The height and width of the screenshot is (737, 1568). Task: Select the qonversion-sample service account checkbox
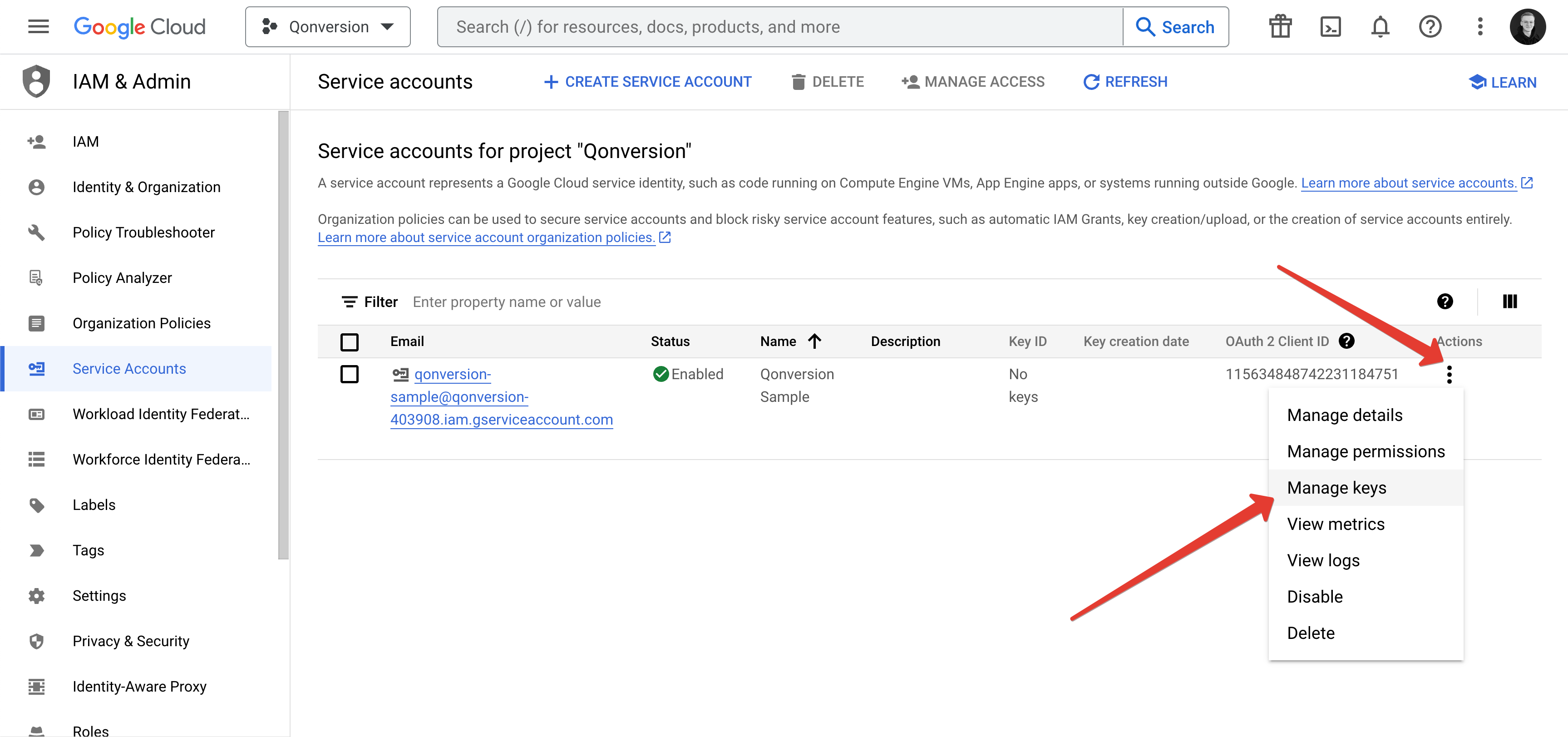click(350, 374)
